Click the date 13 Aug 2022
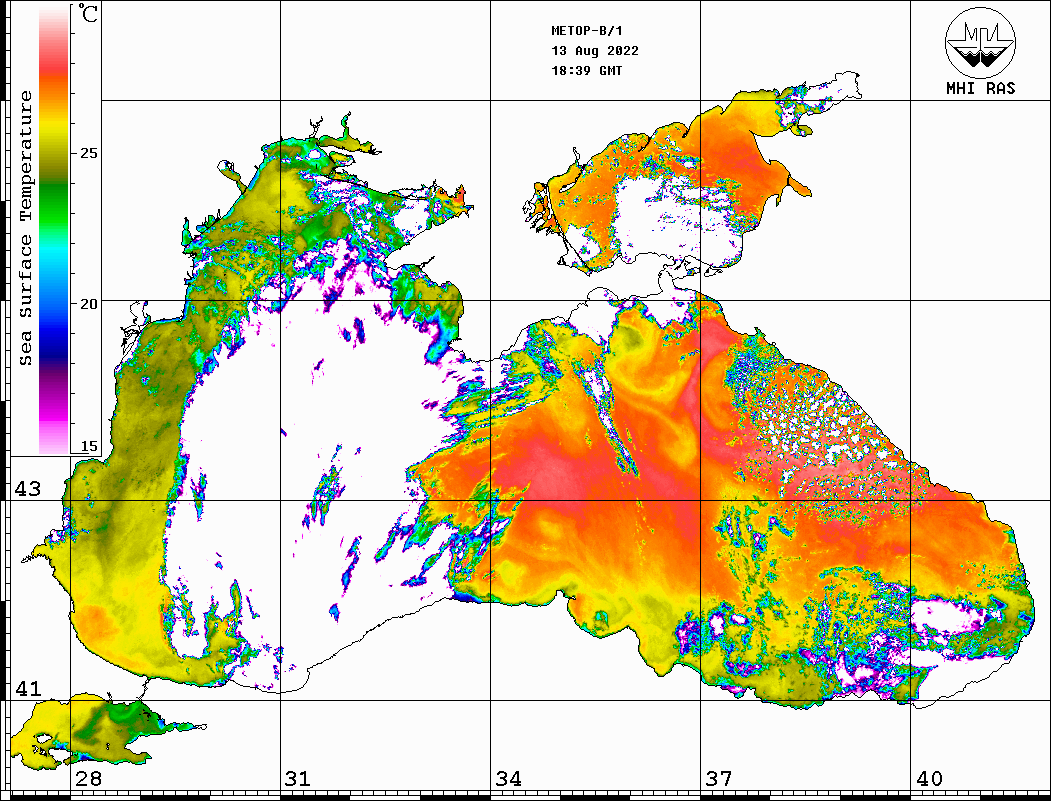The image size is (1051, 801). coord(595,51)
